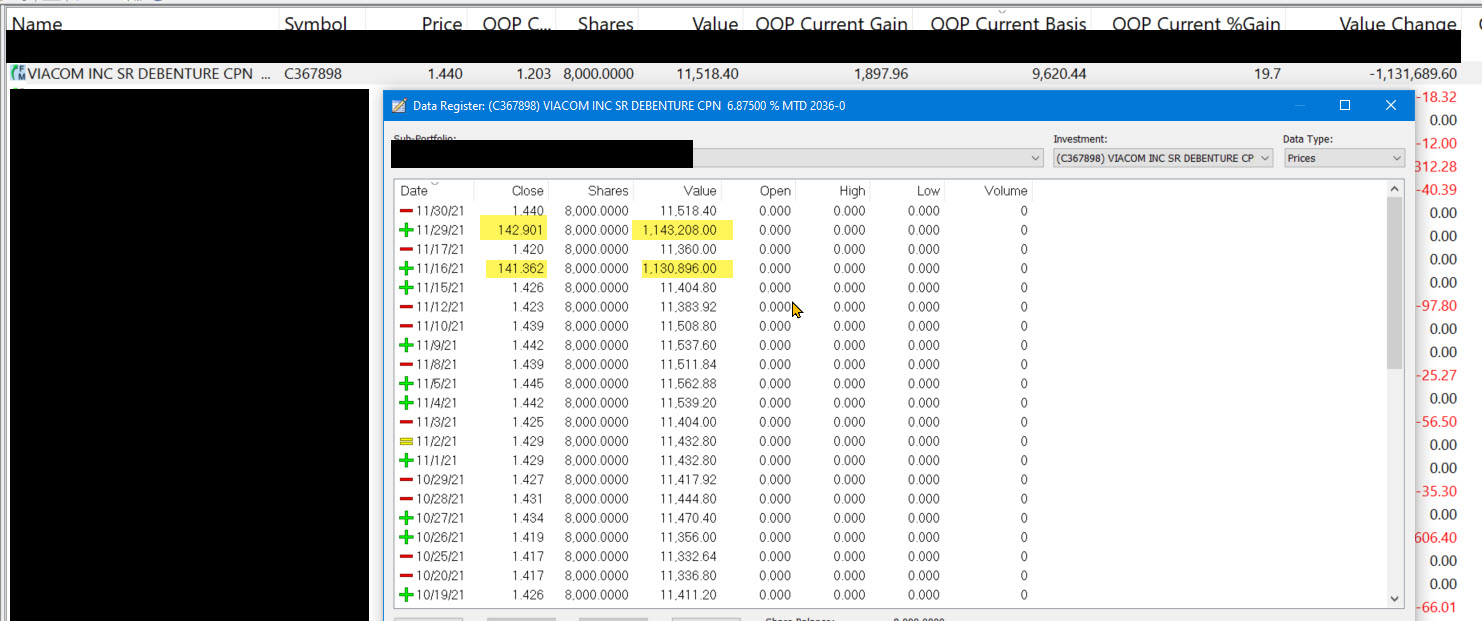Maximize the Data Register window
1482x621 pixels.
click(1345, 105)
